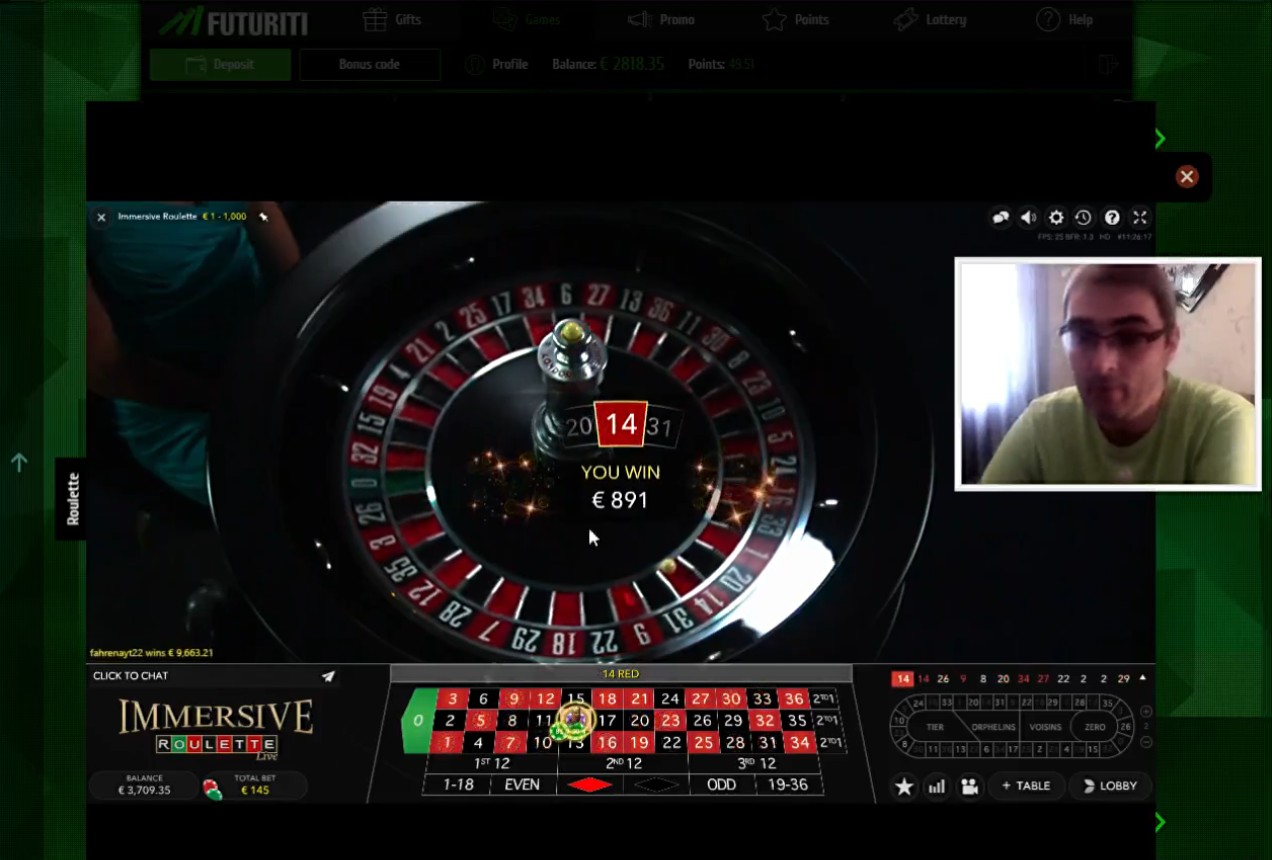
Task: Click the pin icon beside table limits
Action: pos(264,216)
